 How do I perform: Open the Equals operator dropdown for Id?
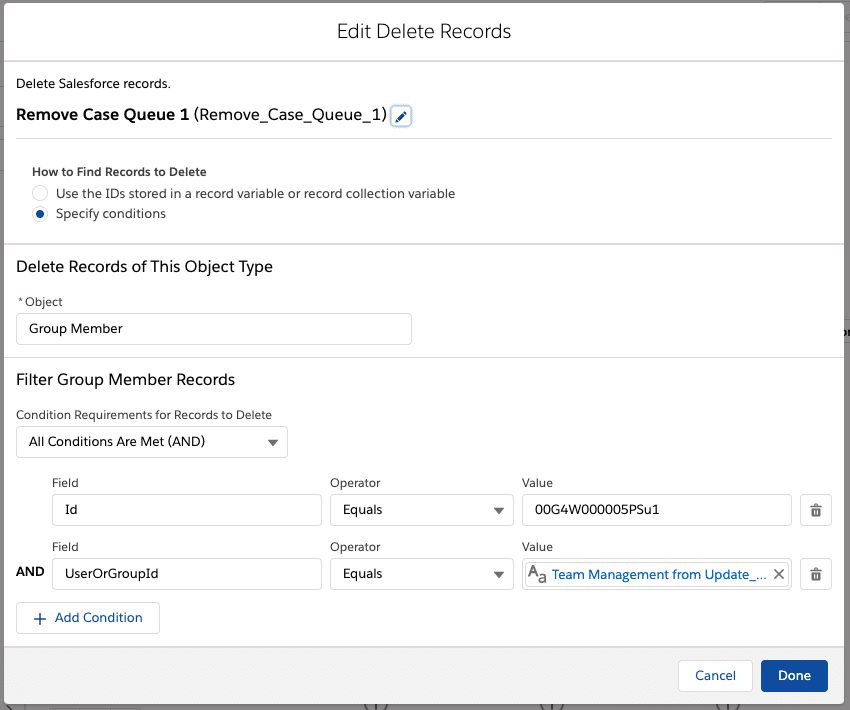422,510
